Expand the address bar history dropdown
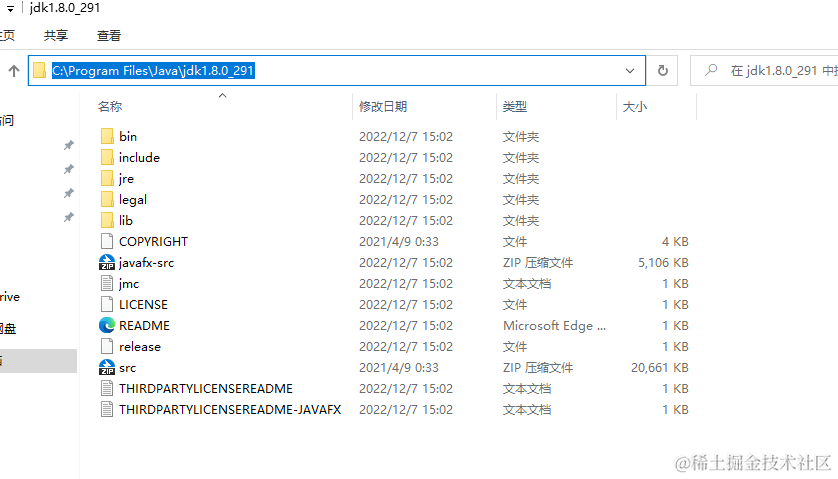The height and width of the screenshot is (479, 838). (x=630, y=71)
